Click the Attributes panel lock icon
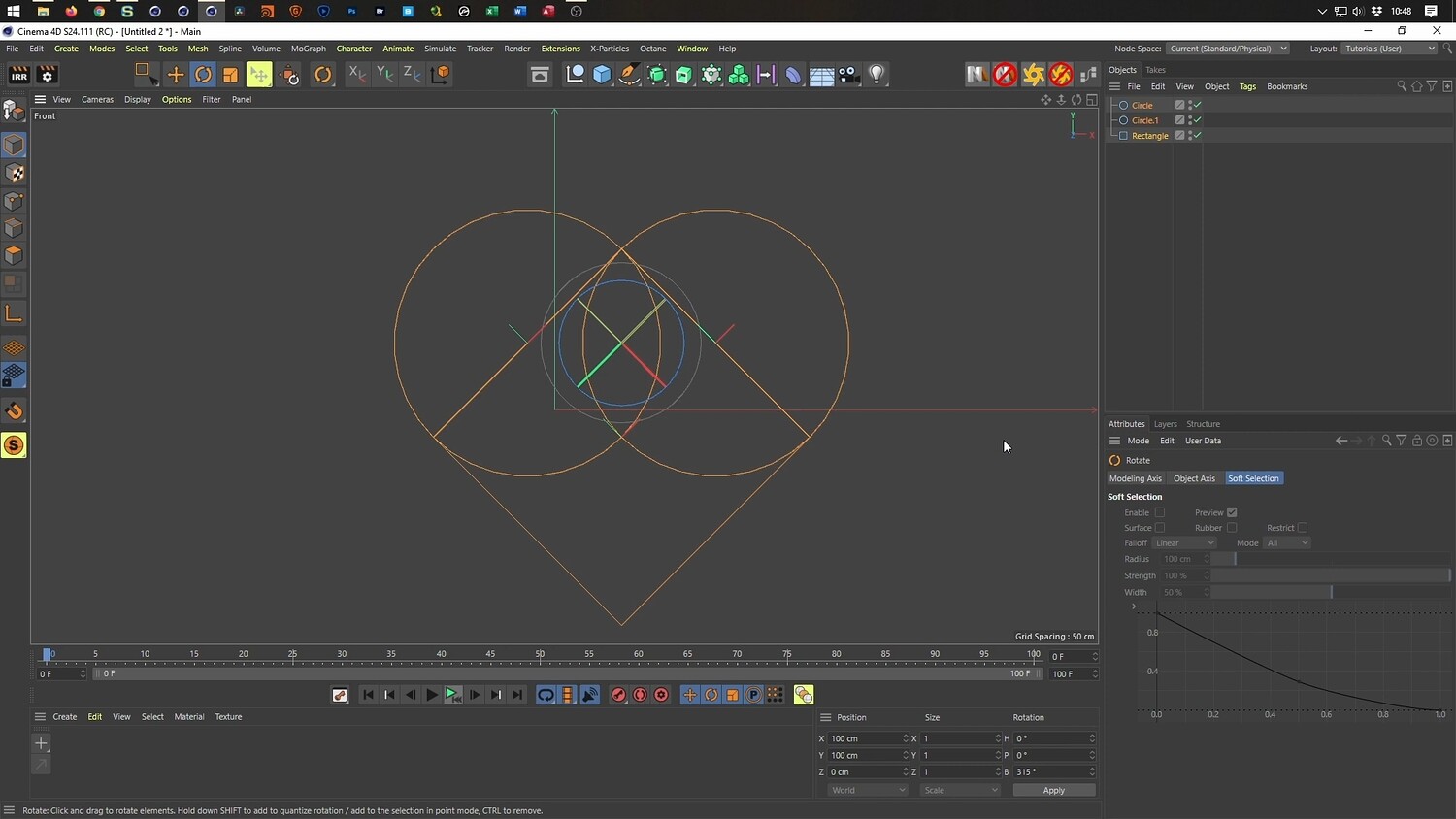This screenshot has height=819, width=1456. click(1417, 441)
